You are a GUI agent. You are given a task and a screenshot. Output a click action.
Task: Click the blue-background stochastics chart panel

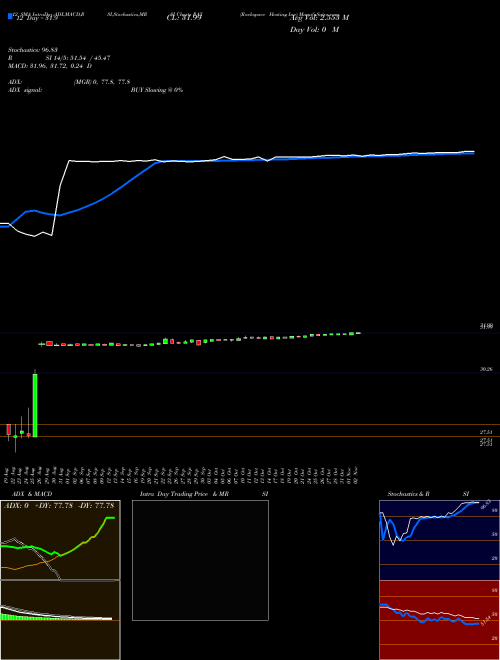[x=439, y=540]
